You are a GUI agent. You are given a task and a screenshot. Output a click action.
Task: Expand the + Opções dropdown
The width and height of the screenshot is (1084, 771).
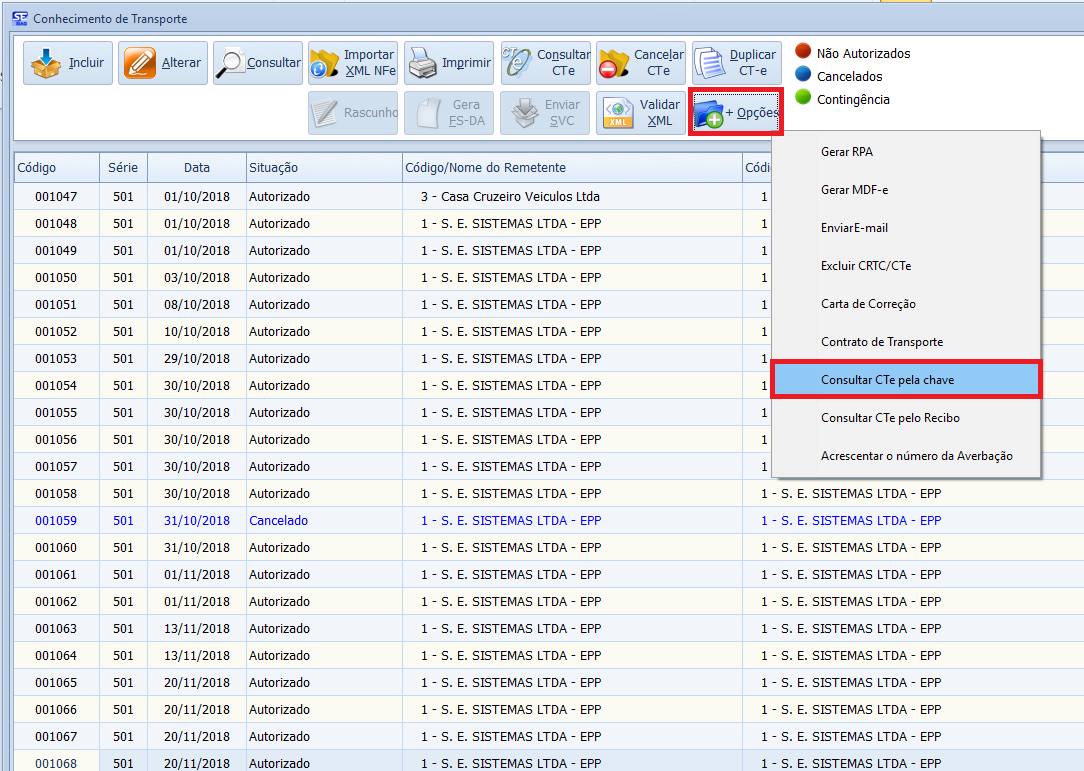click(x=736, y=113)
